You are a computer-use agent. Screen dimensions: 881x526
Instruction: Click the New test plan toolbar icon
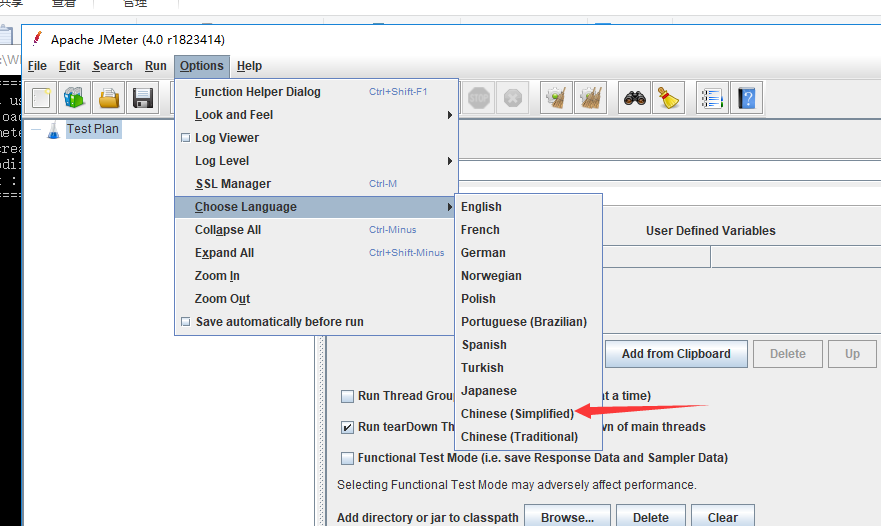pos(41,98)
